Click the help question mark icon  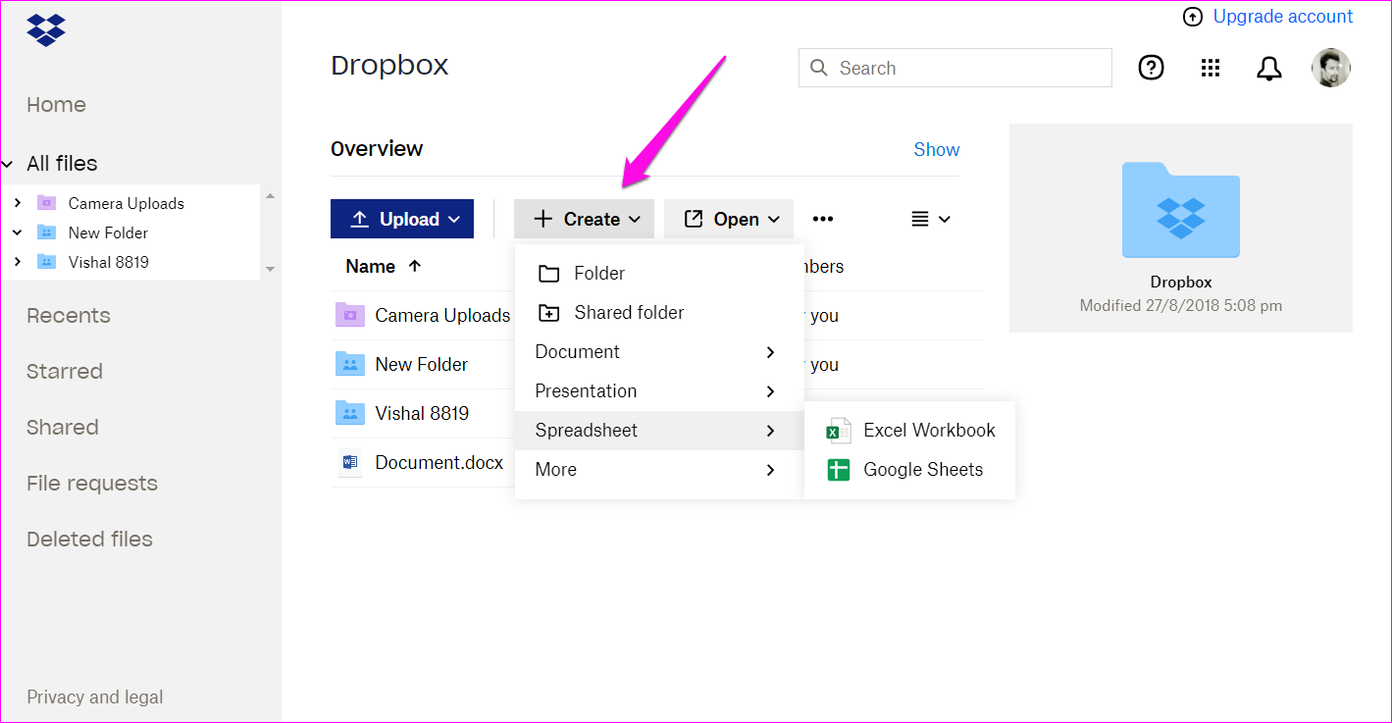1150,68
